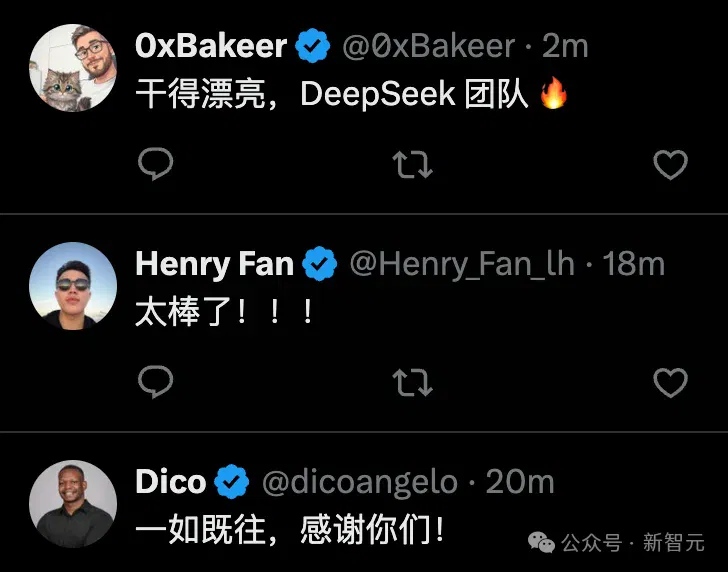
Task: Open 0xBakeer's profile picture with cat
Action: coord(73,68)
